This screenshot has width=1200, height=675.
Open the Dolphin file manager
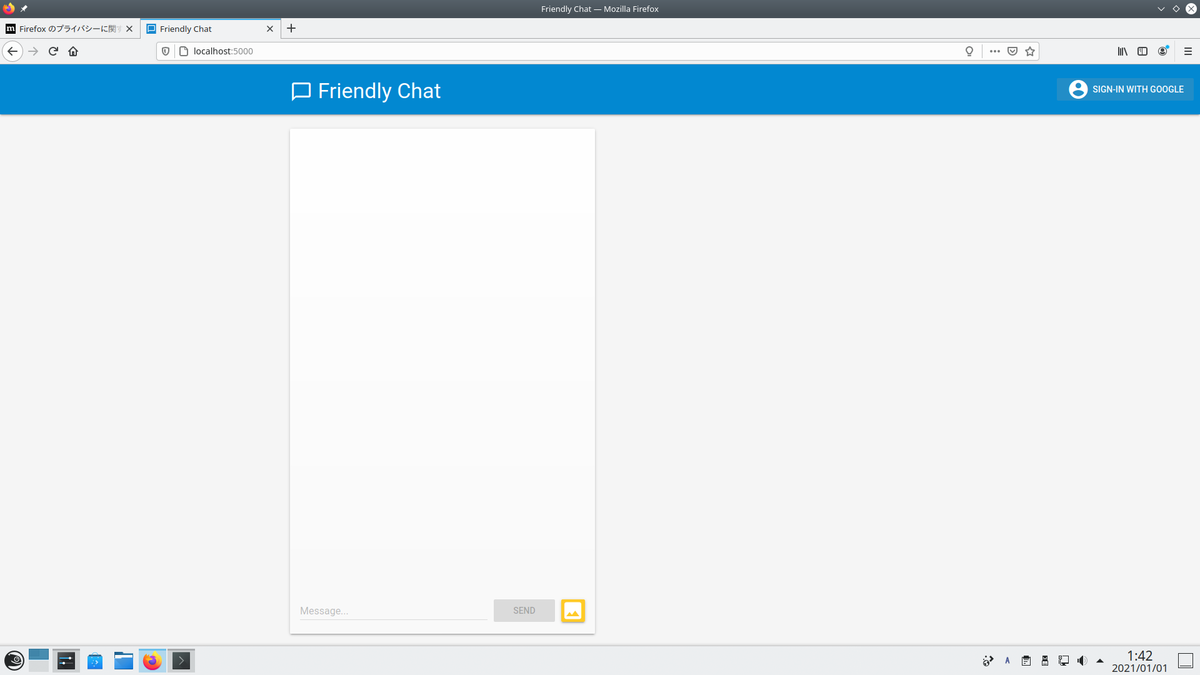[124, 660]
